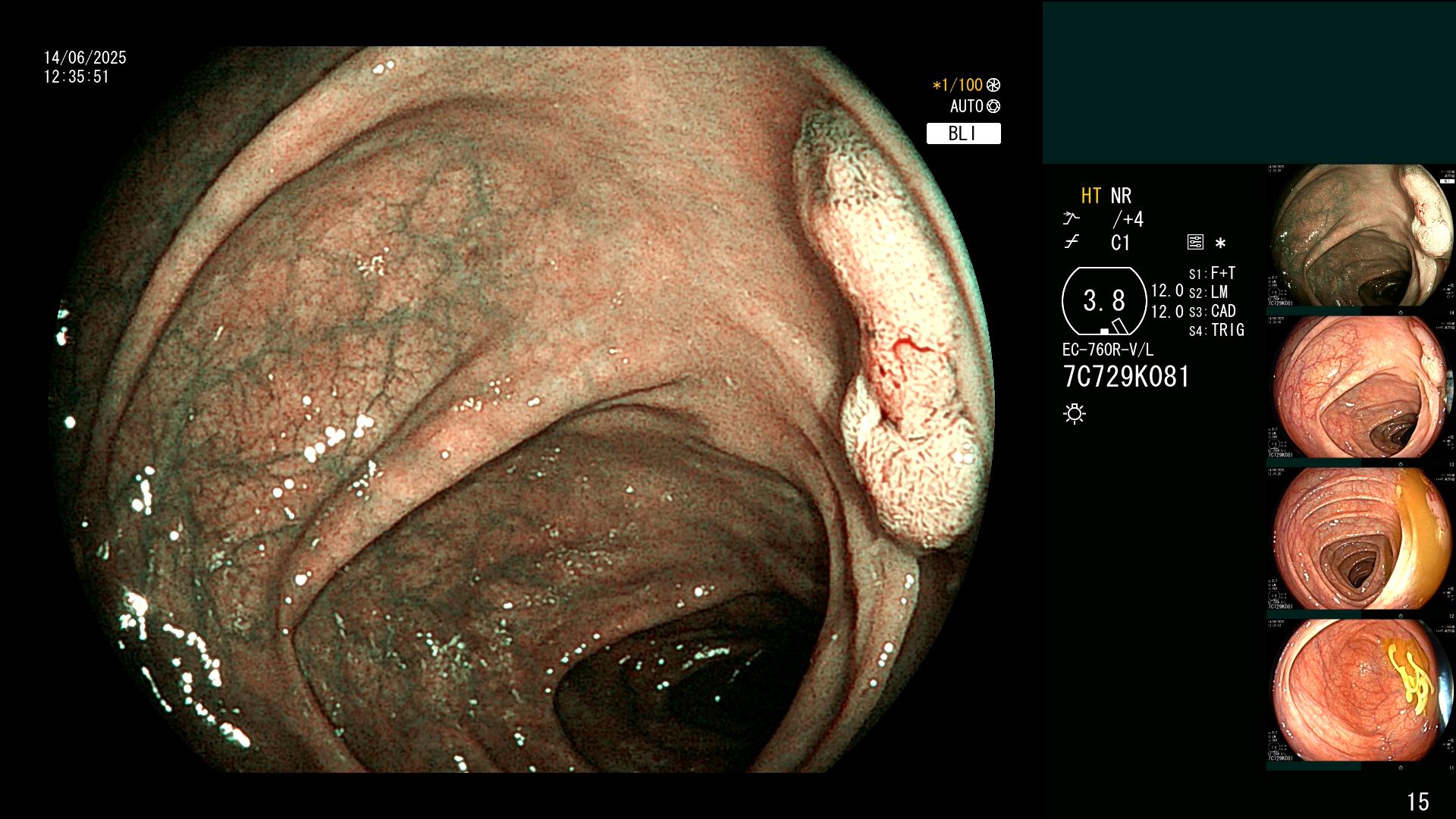
Task: Select the BLI observation mode label
Action: (x=963, y=133)
